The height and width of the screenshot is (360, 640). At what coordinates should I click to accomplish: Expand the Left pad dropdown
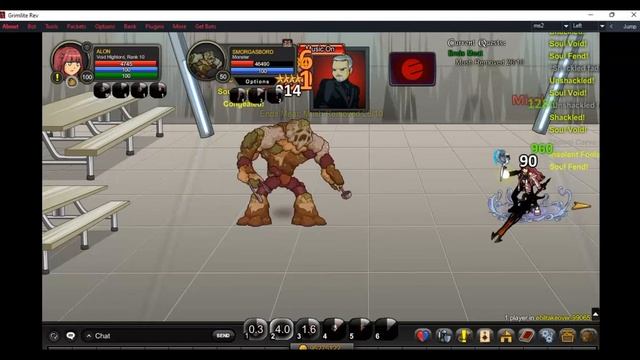(x=602, y=26)
